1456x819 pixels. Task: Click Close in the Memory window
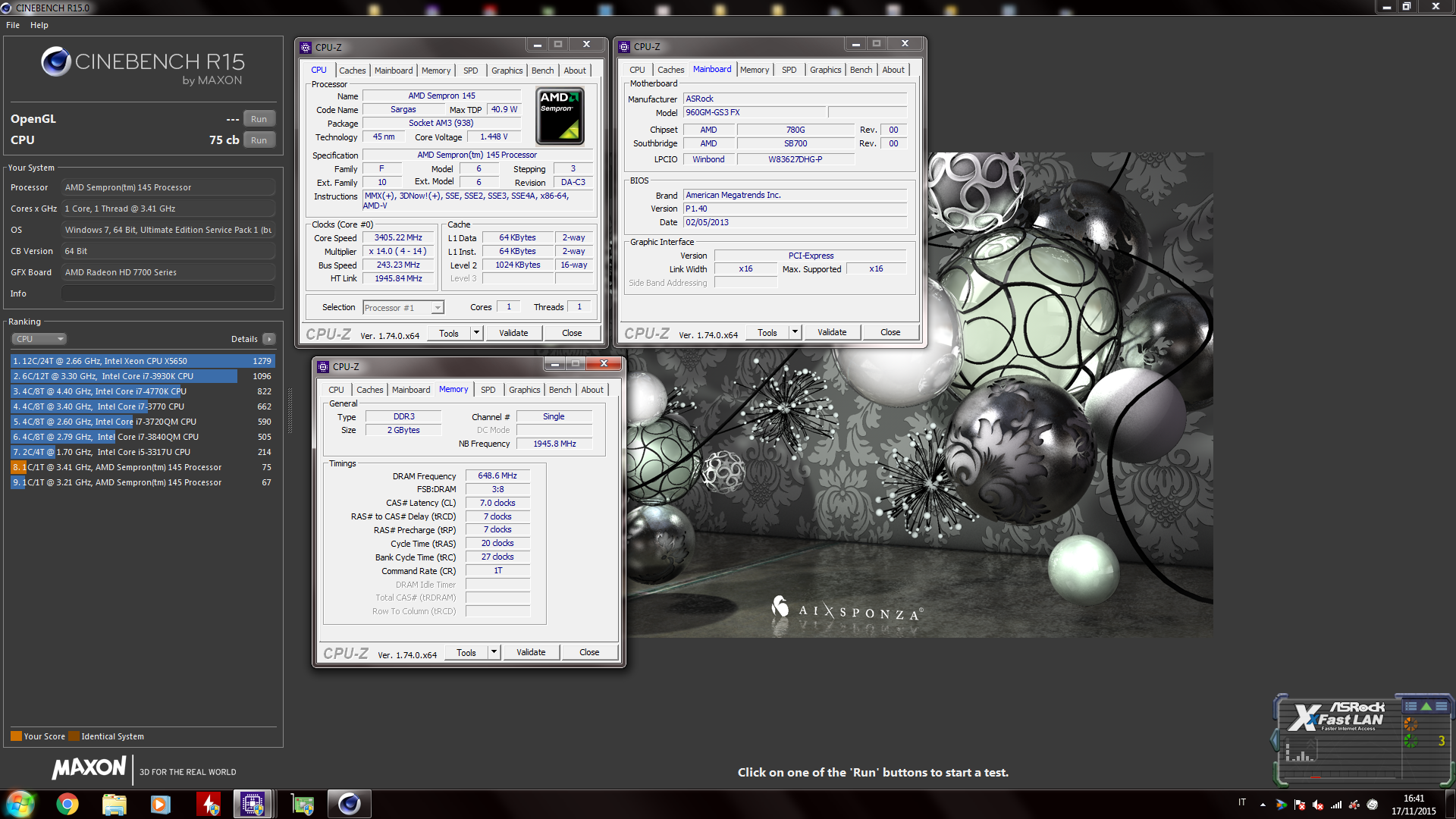pyautogui.click(x=589, y=652)
